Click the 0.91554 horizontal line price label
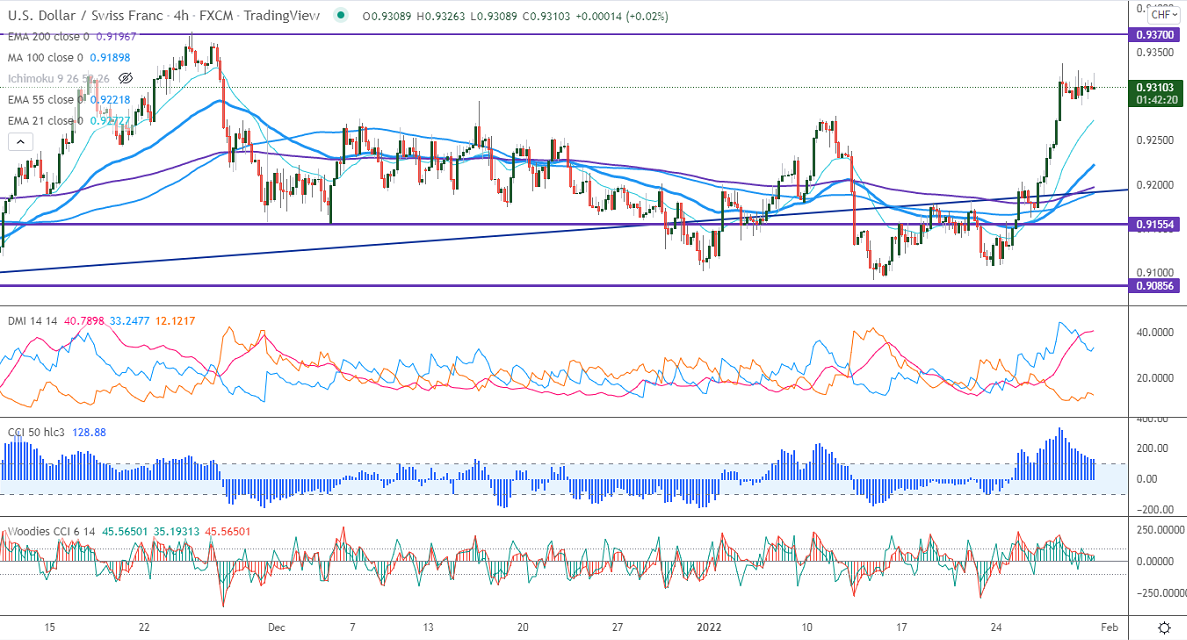Viewport: 1187px width, 640px height. point(1155,224)
